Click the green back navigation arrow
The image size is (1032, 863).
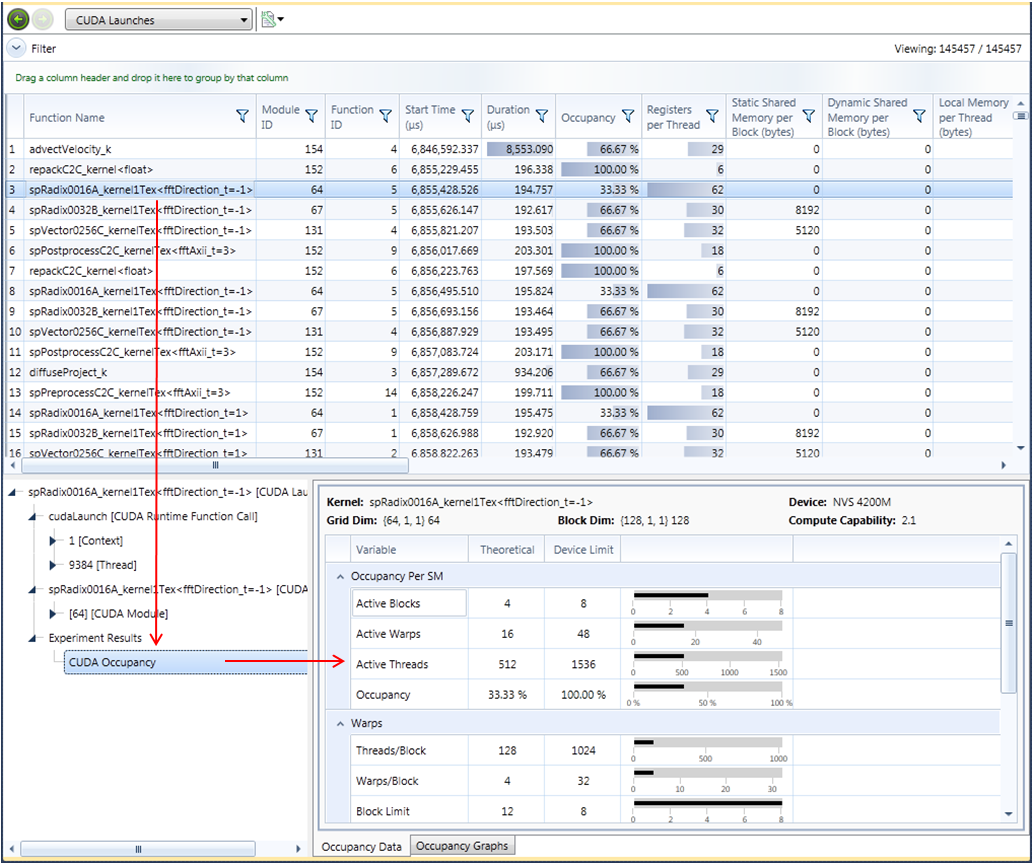(18, 19)
